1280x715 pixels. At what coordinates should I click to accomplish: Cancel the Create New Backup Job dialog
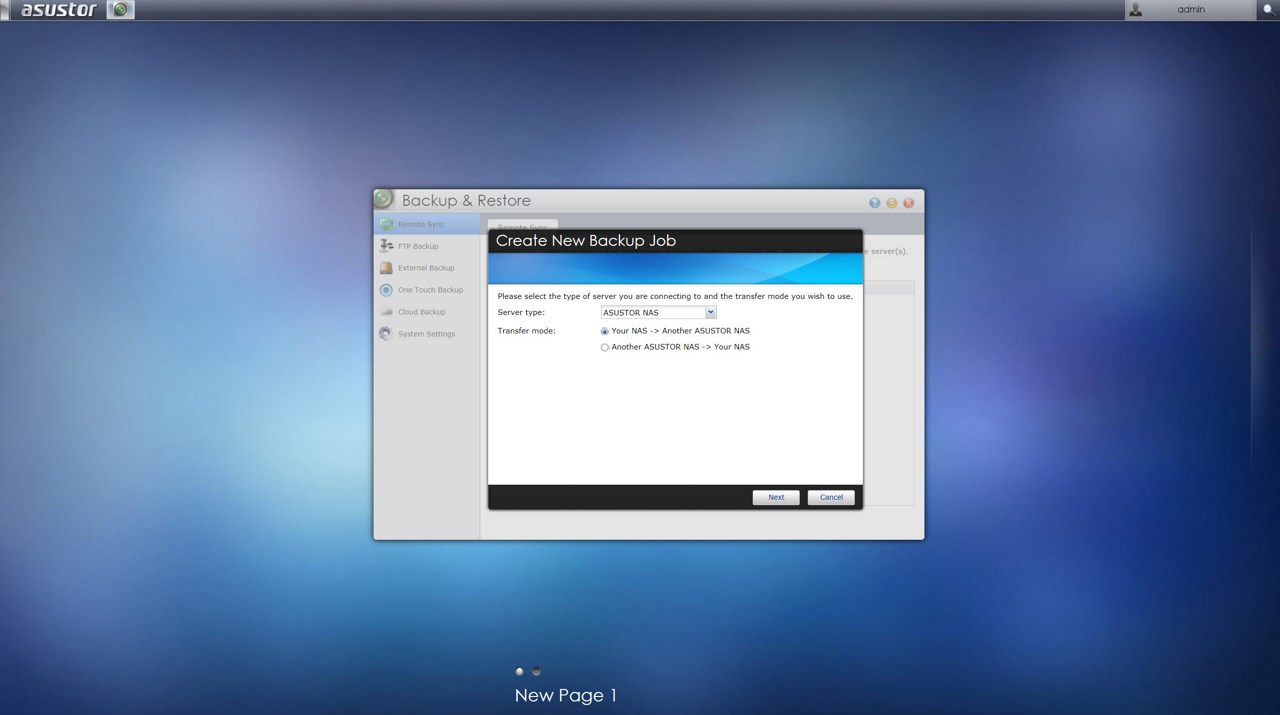tap(831, 497)
